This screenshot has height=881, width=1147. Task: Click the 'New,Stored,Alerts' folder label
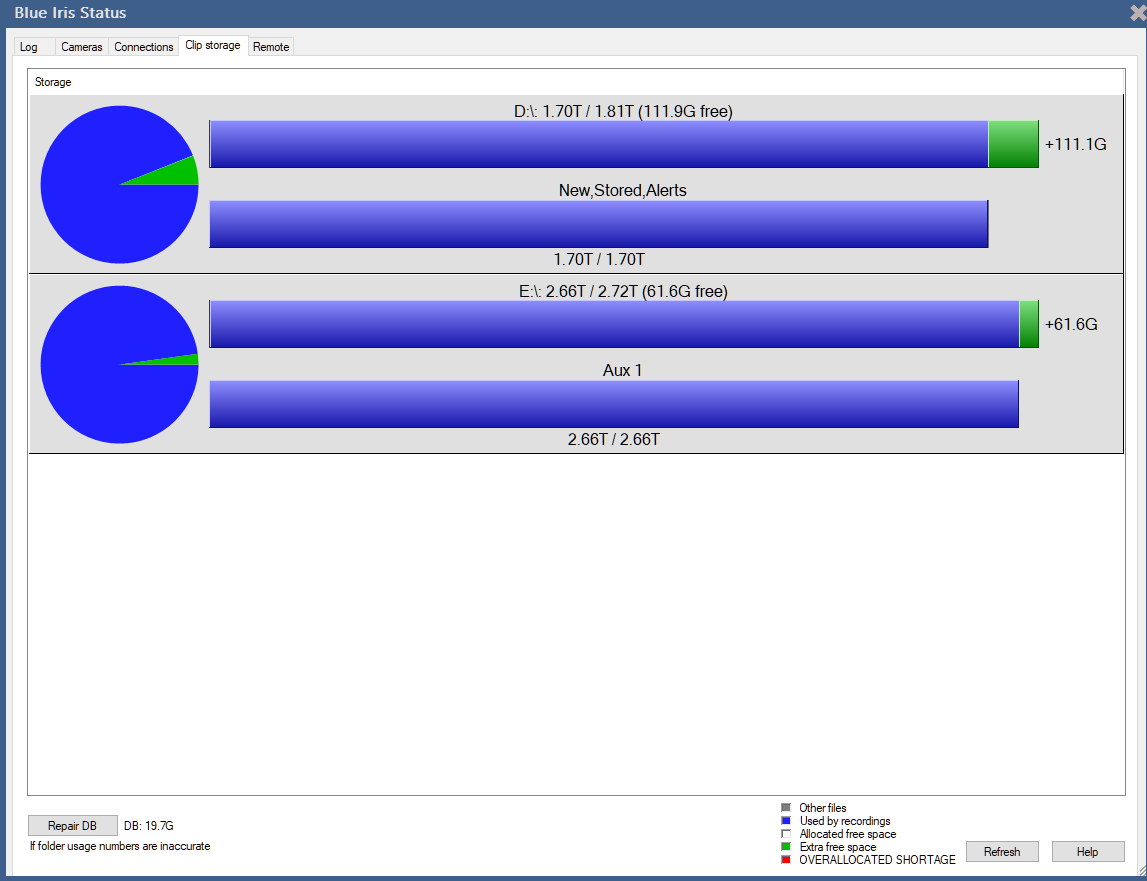(x=623, y=190)
